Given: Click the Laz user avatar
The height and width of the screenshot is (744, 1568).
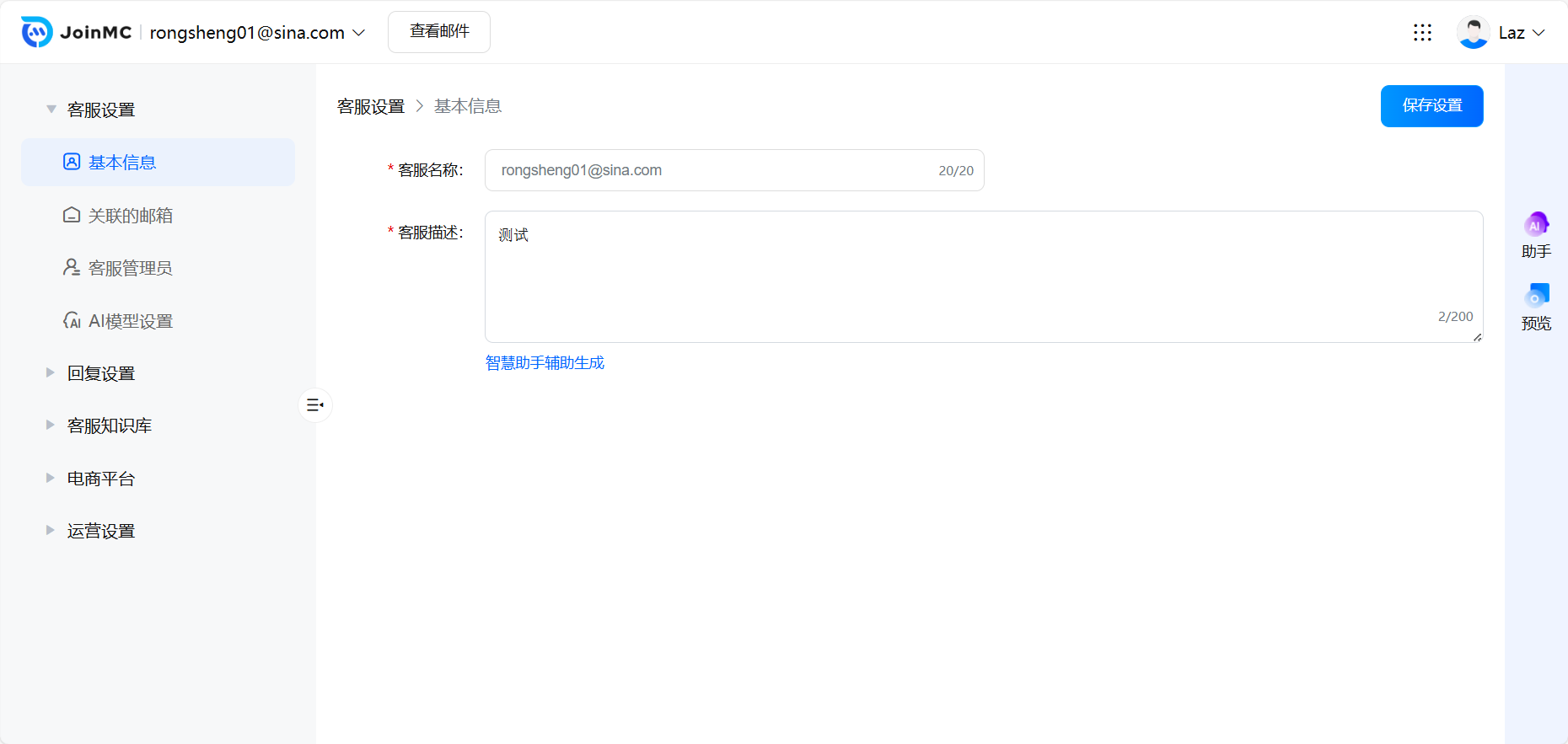Looking at the screenshot, I should coord(1473,32).
